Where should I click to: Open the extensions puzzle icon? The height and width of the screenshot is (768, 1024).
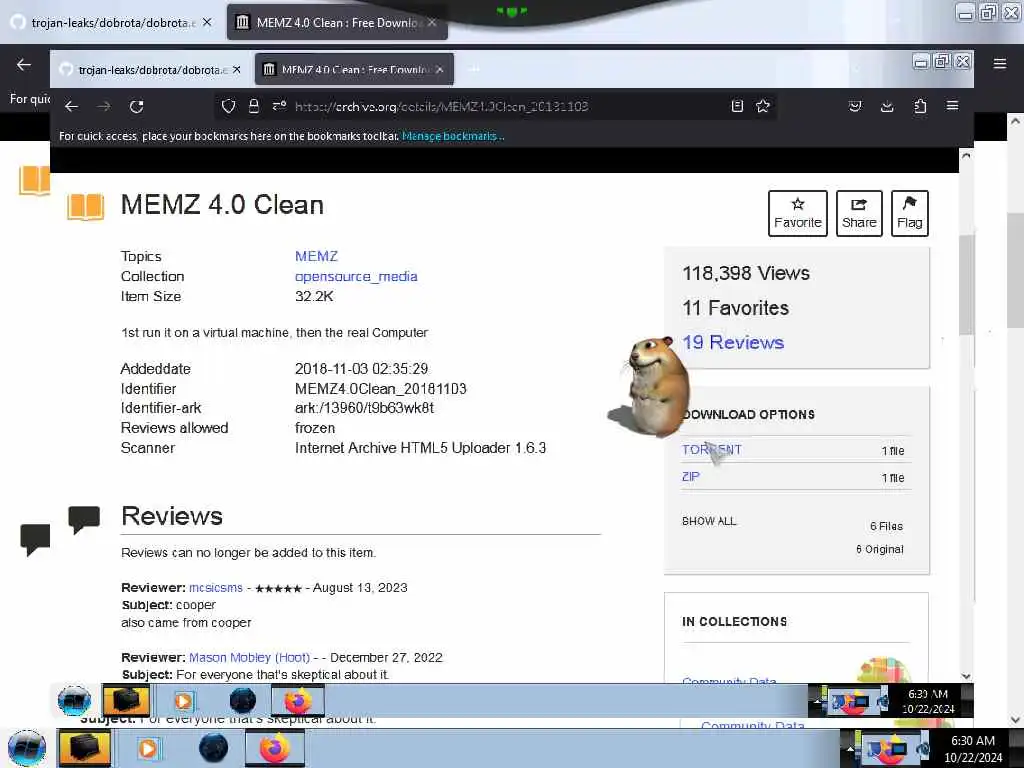[x=920, y=106]
